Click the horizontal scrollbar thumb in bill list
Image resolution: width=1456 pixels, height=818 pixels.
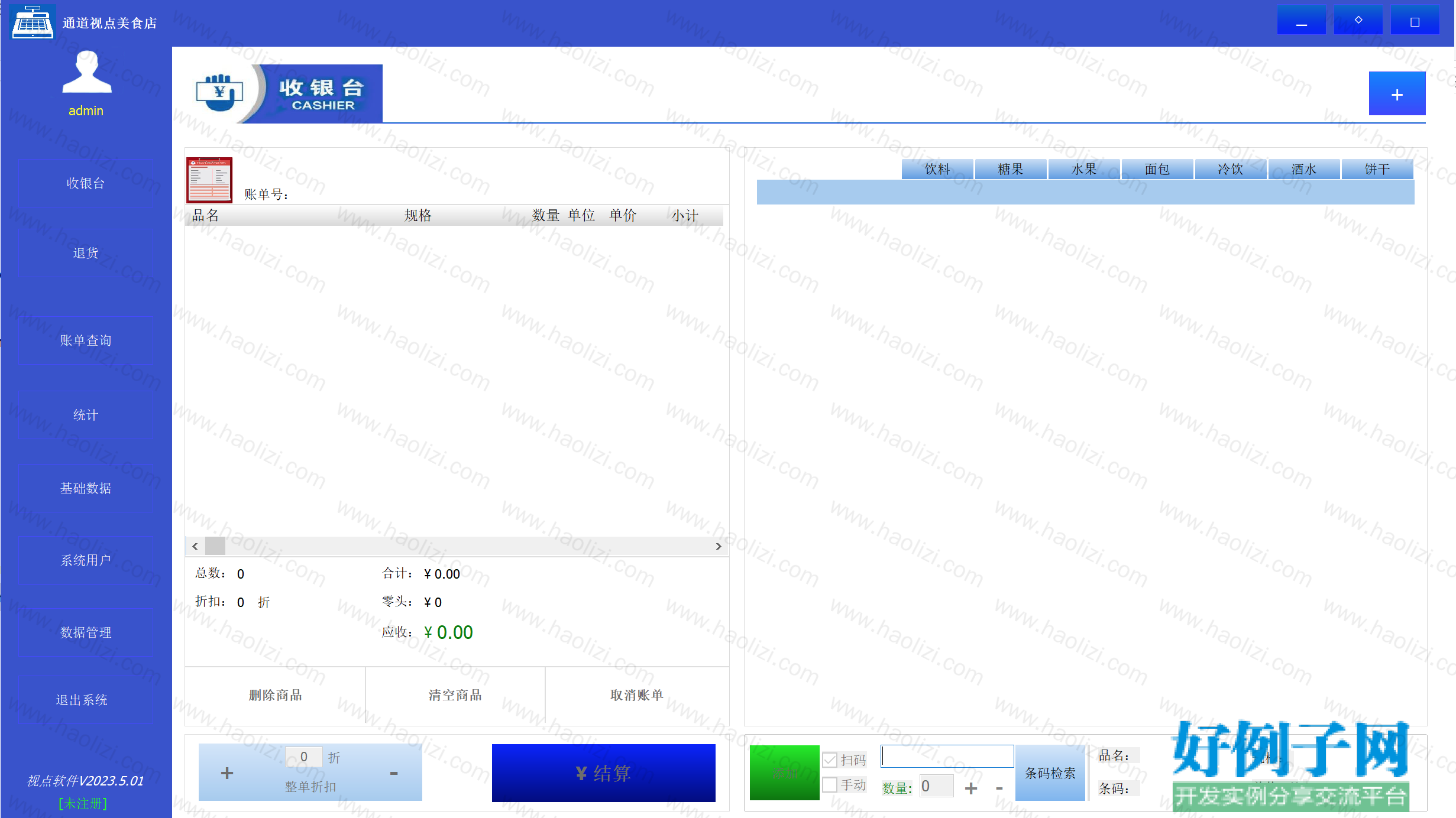(x=215, y=546)
